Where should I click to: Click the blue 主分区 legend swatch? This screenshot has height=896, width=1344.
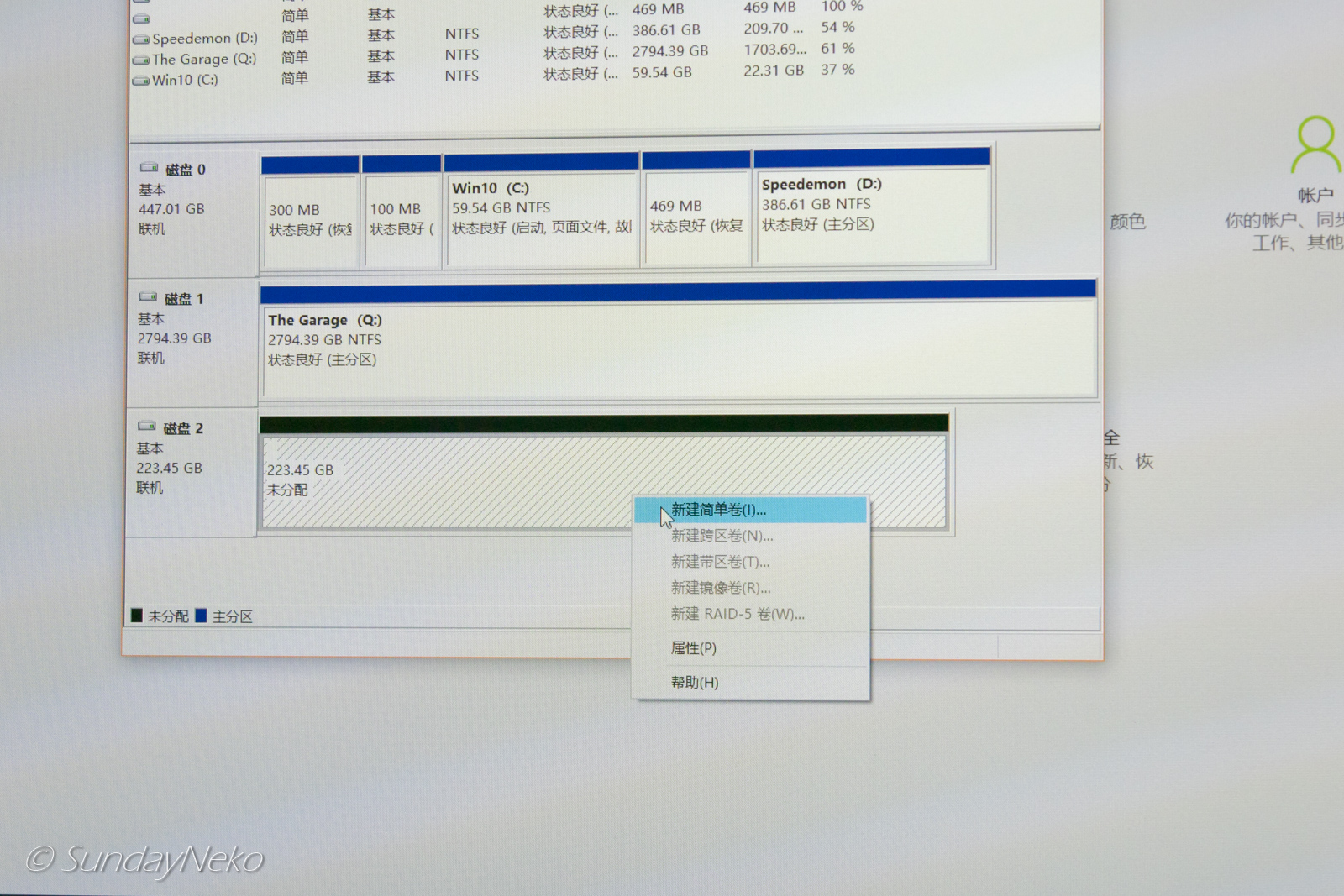(201, 616)
